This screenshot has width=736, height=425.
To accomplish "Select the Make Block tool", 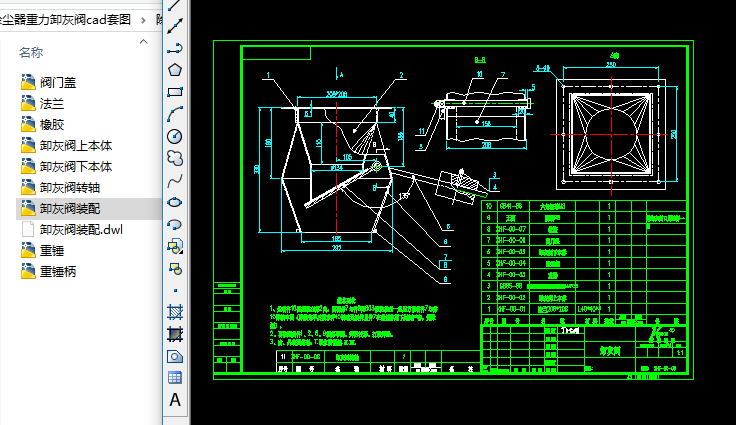I will tap(175, 269).
